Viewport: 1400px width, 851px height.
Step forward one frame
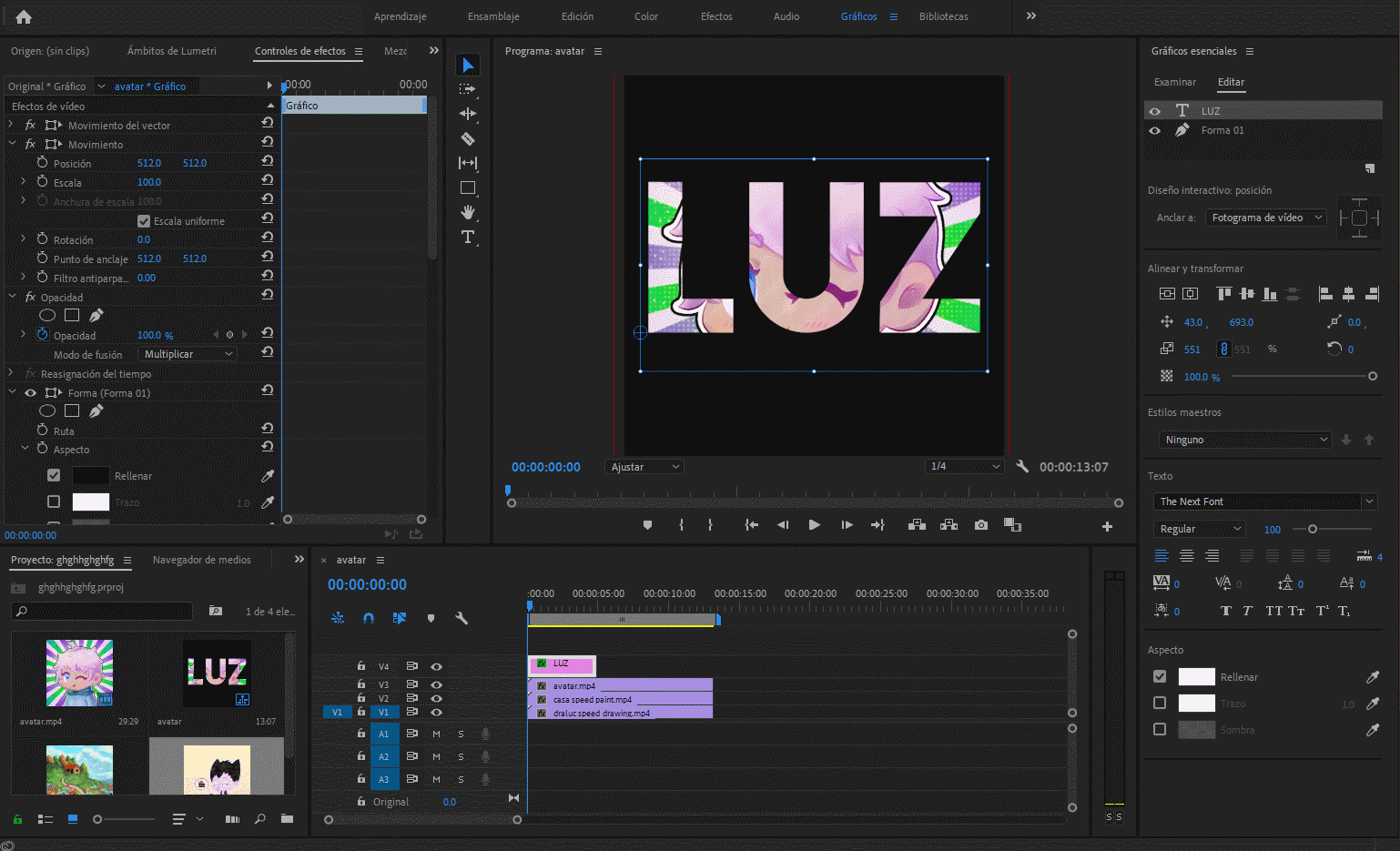[847, 525]
